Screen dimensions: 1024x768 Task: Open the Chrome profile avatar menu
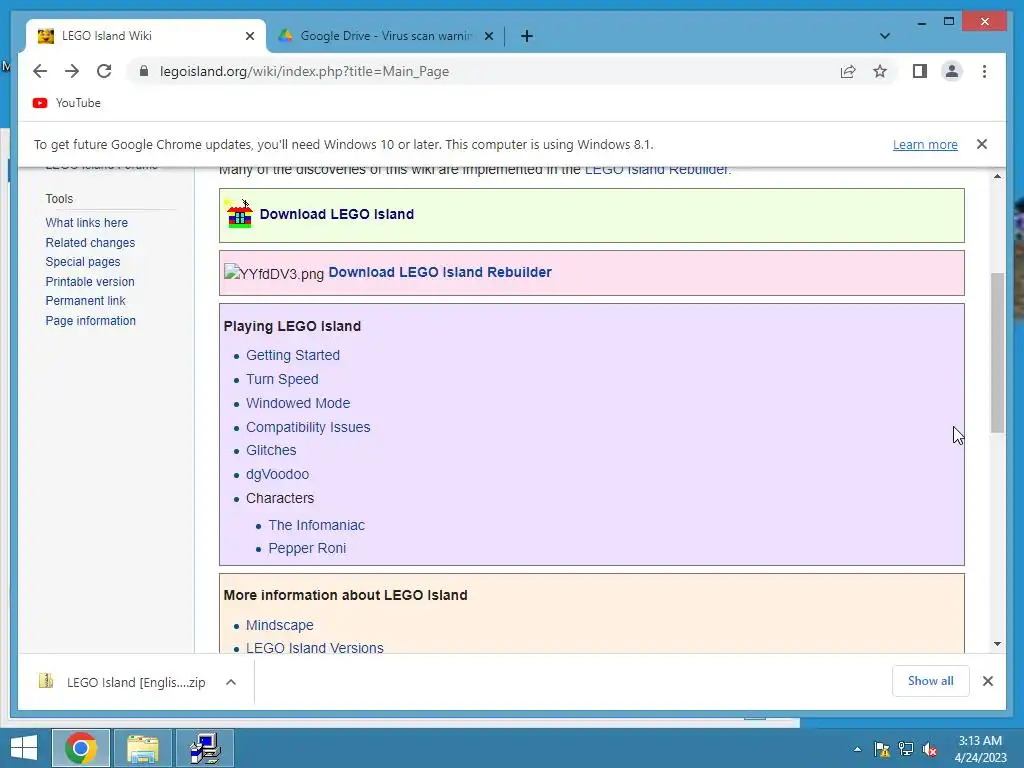point(952,71)
